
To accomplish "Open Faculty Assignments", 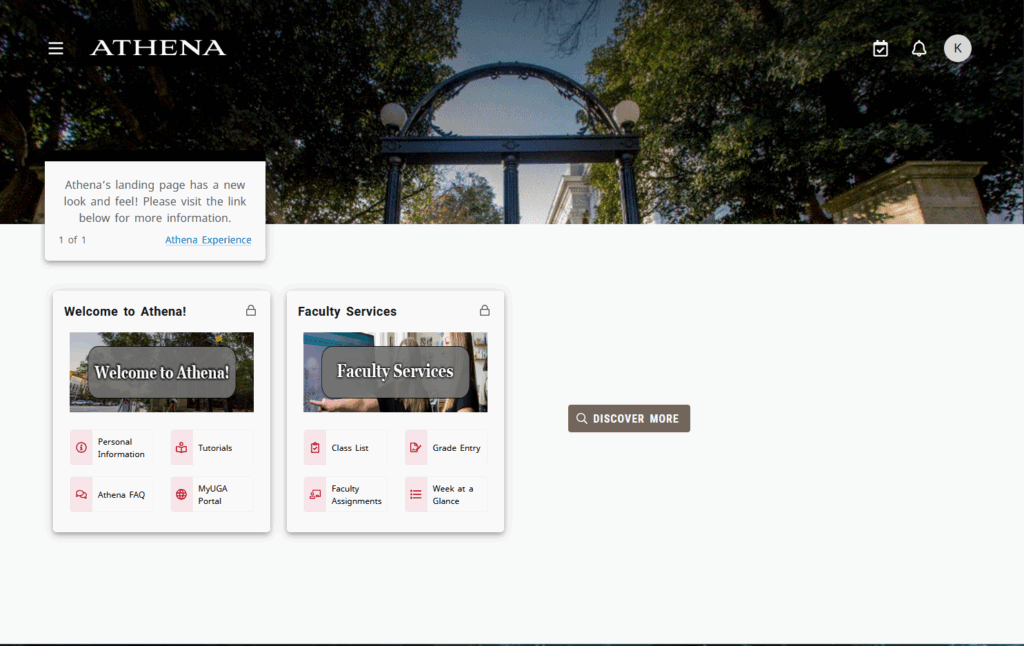I will pos(345,494).
